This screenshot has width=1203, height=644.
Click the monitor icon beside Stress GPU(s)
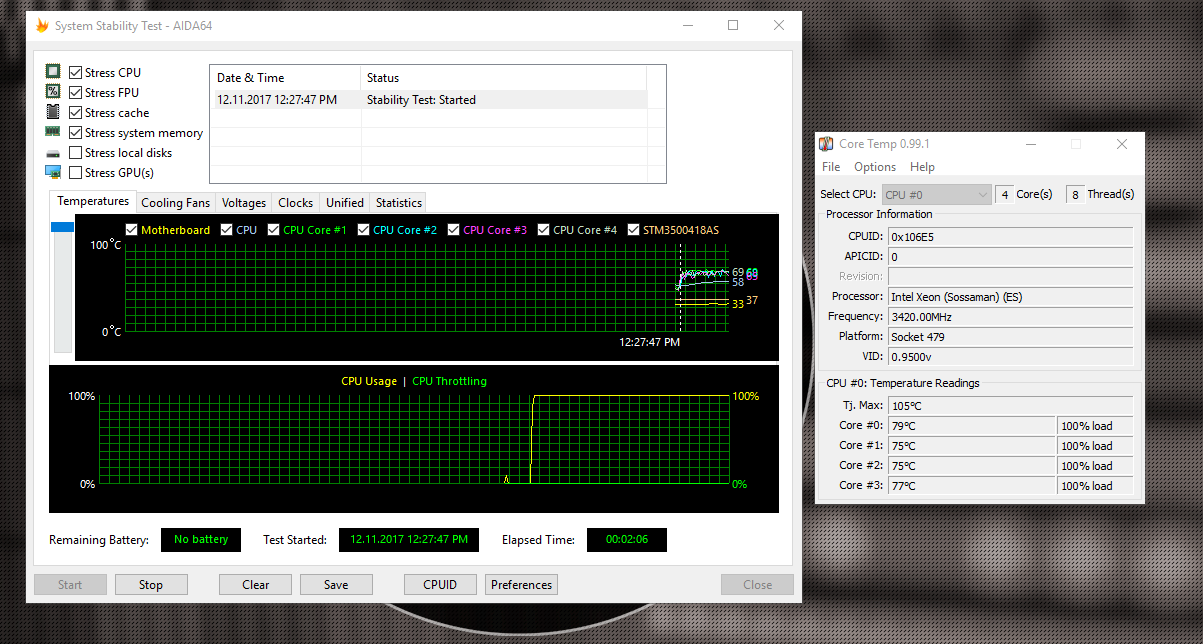pos(53,172)
